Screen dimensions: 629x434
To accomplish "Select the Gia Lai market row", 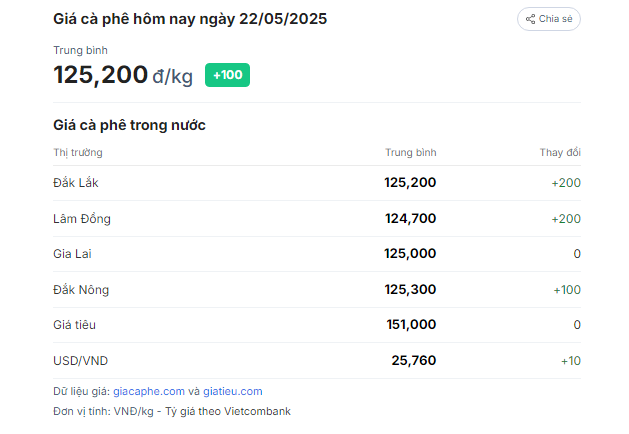I will click(317, 254).
